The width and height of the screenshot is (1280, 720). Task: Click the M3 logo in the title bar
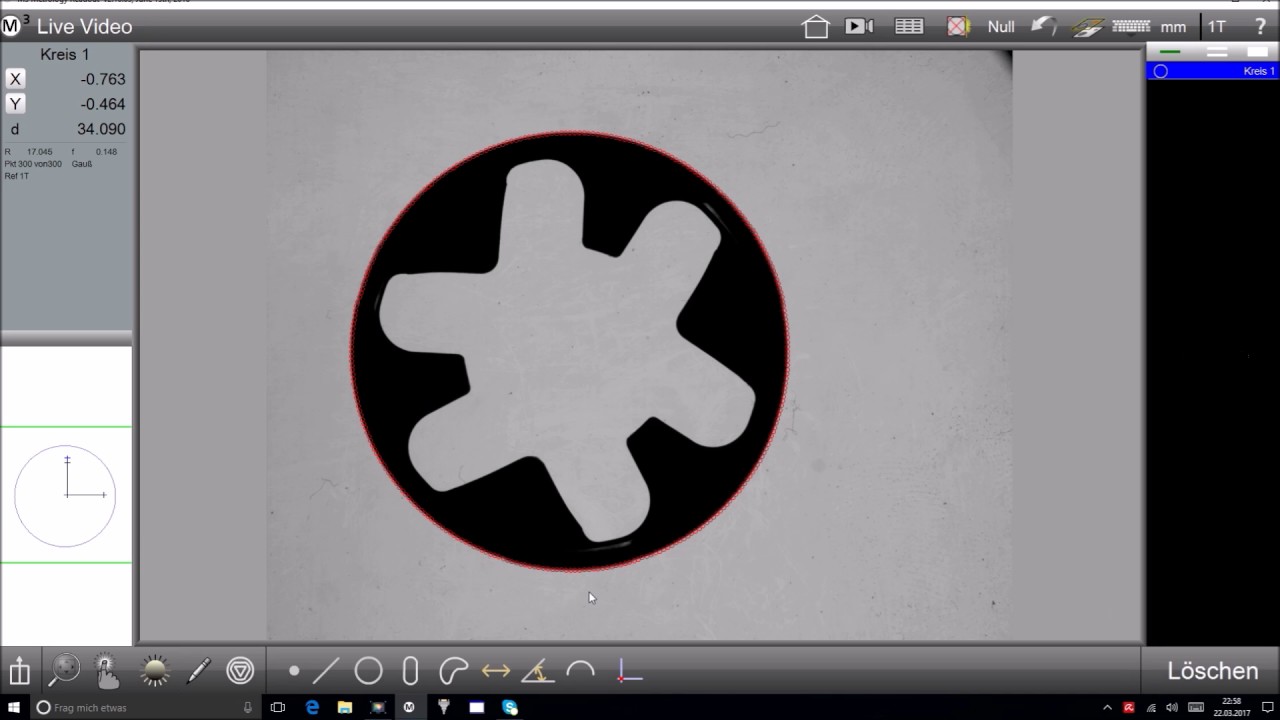(14, 25)
